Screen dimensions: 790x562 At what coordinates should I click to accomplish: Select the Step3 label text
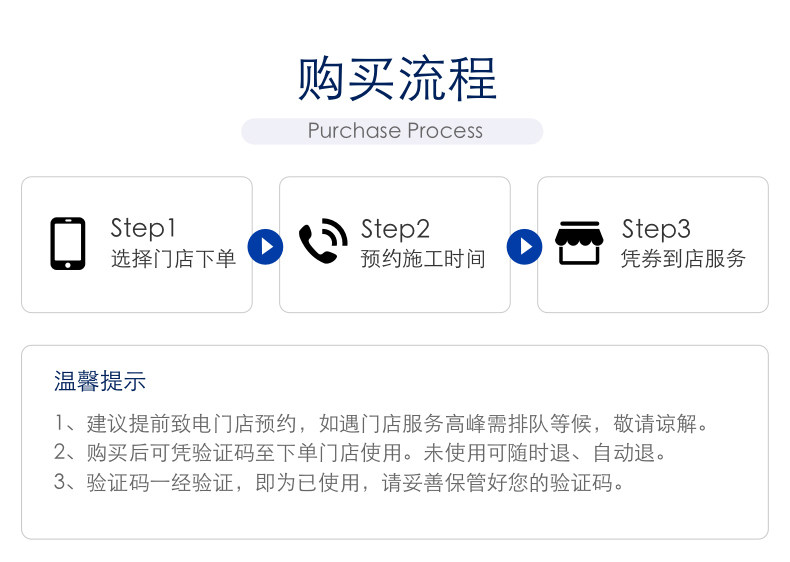(x=656, y=229)
